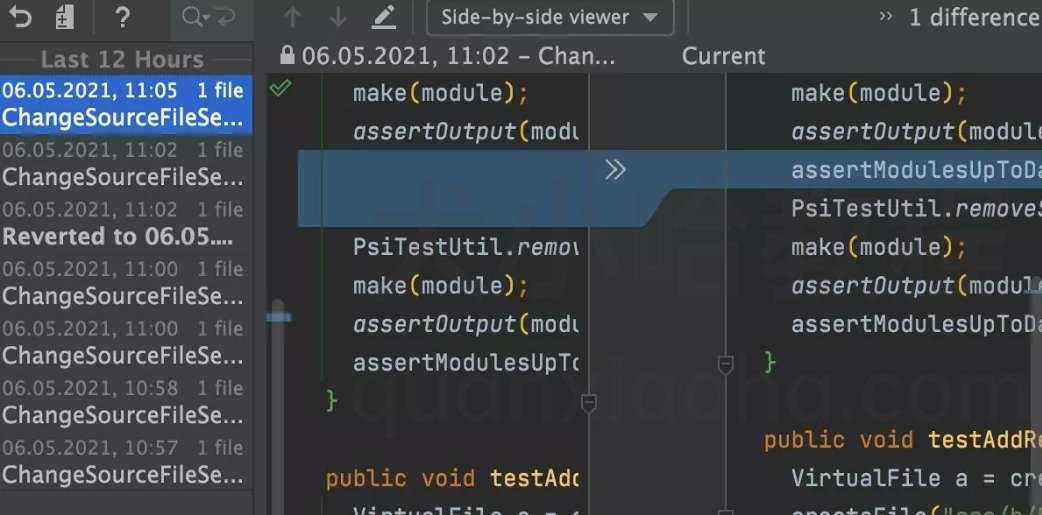Click the blue change marker on scrollbar
The image size is (1042, 515).
click(278, 317)
